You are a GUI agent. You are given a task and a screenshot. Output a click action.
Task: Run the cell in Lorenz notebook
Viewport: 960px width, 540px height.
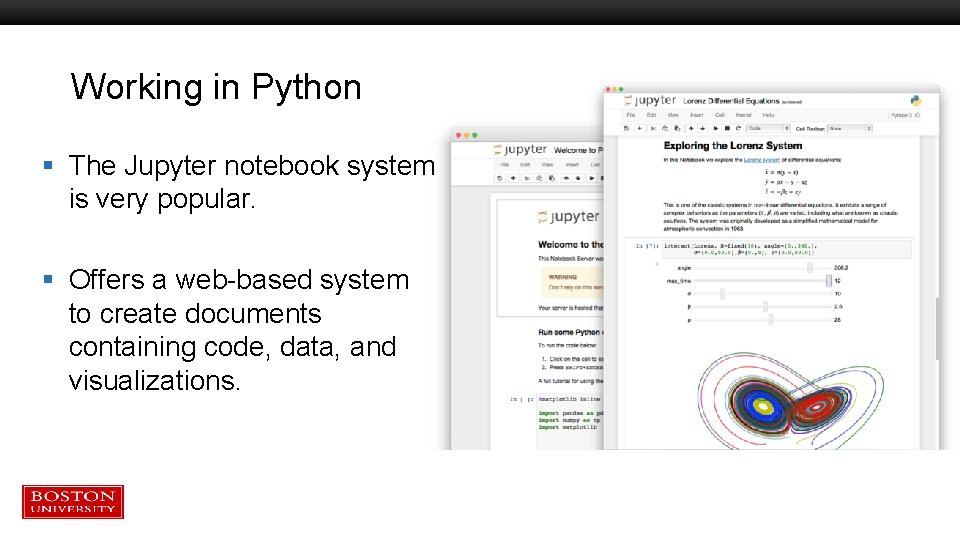[716, 129]
